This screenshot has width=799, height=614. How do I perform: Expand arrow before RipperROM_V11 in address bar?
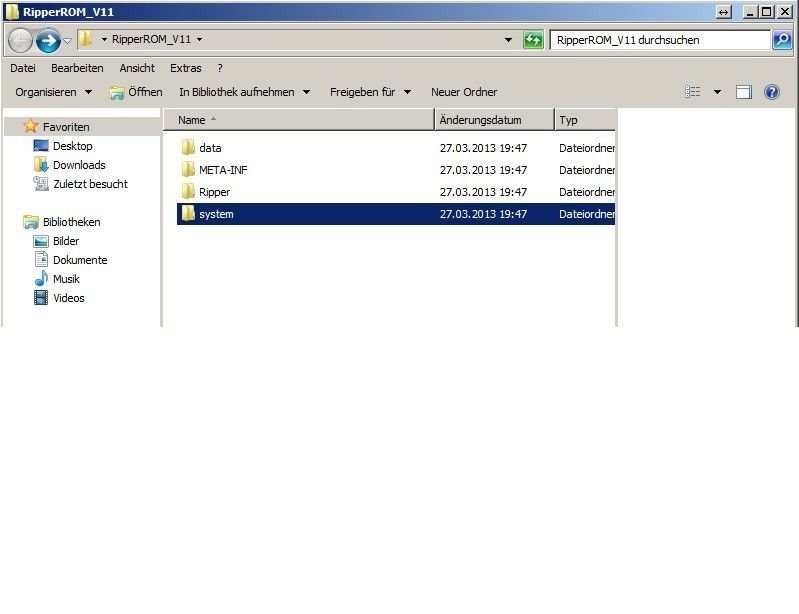[x=104, y=39]
